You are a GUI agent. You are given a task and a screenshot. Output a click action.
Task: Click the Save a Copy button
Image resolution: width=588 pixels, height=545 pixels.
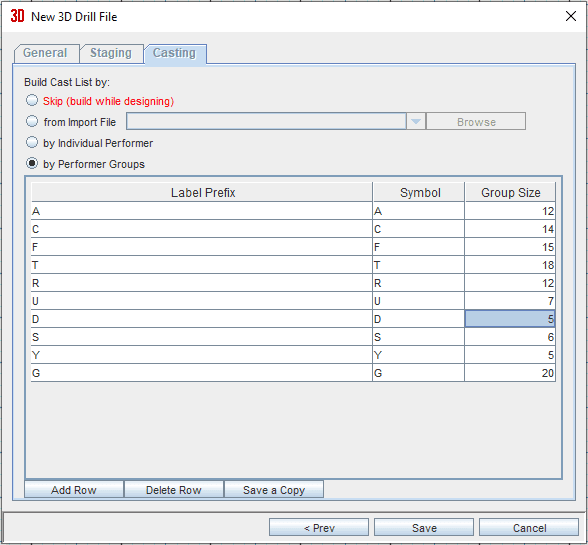(274, 489)
